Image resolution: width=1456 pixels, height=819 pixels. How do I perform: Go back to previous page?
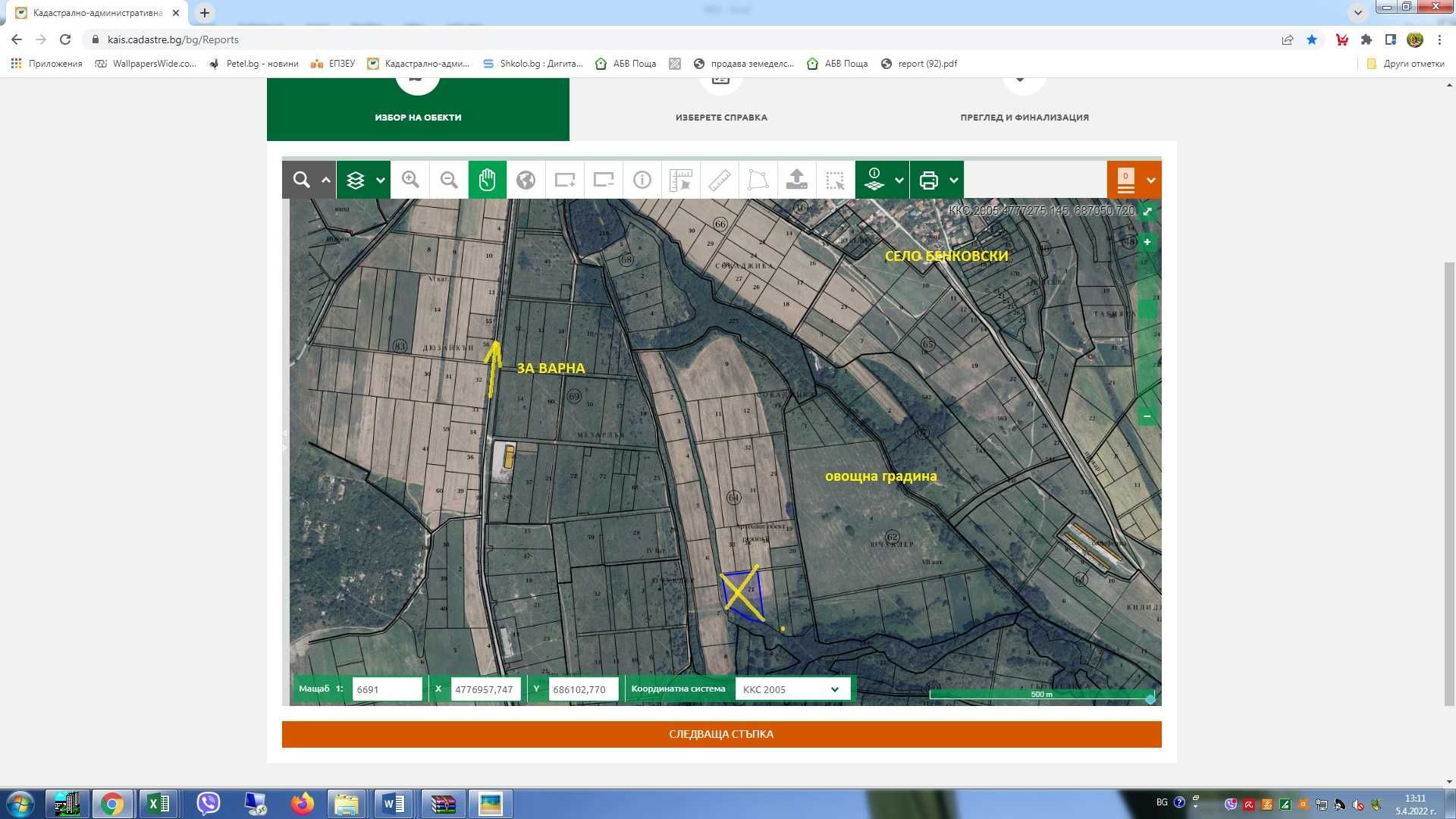click(x=17, y=39)
